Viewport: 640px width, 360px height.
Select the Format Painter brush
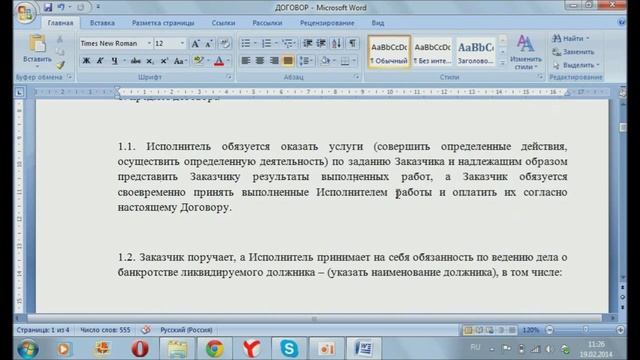60,65
